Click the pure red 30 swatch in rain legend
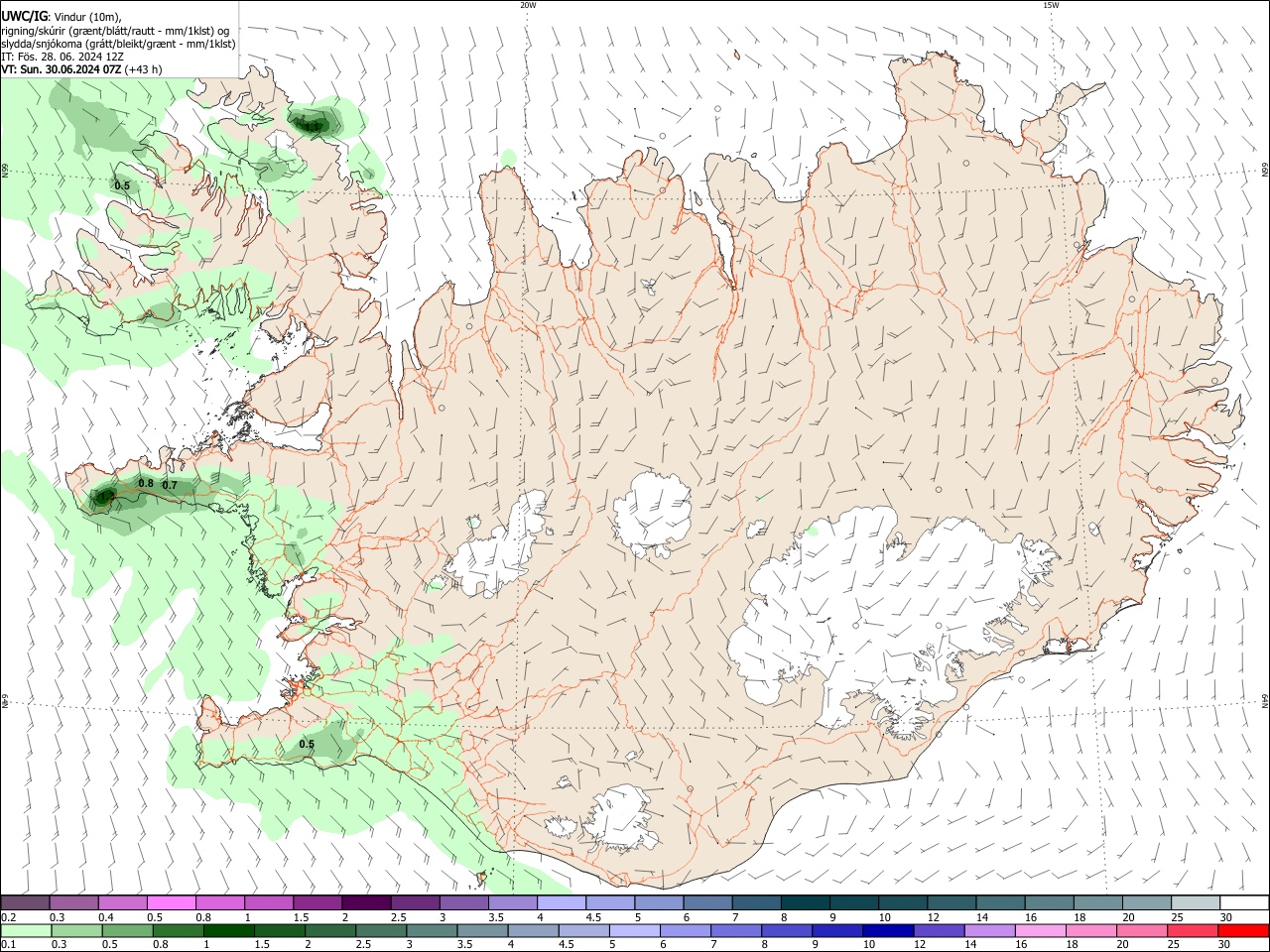This screenshot has height=952, width=1270. 1243,931
